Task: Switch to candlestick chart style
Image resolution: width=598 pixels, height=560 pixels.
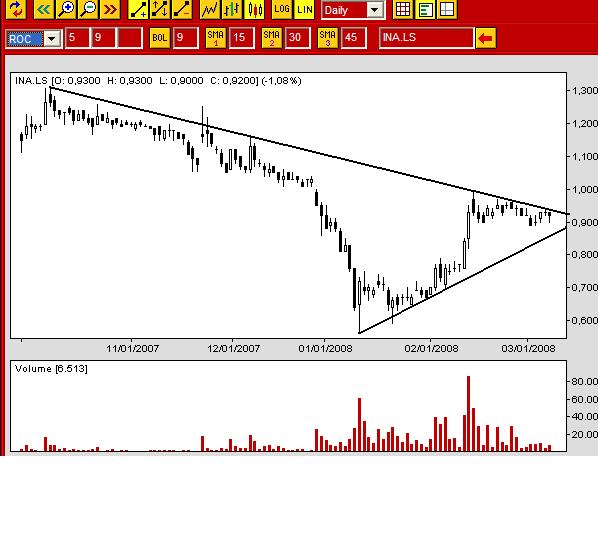Action: (254, 9)
